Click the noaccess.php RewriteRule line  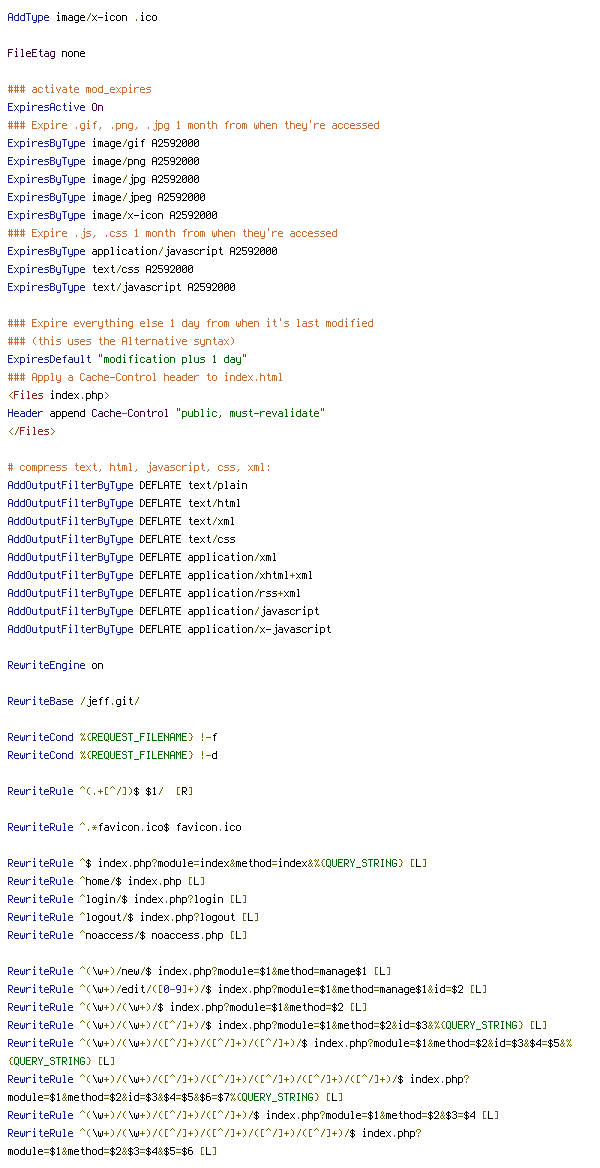pos(127,935)
